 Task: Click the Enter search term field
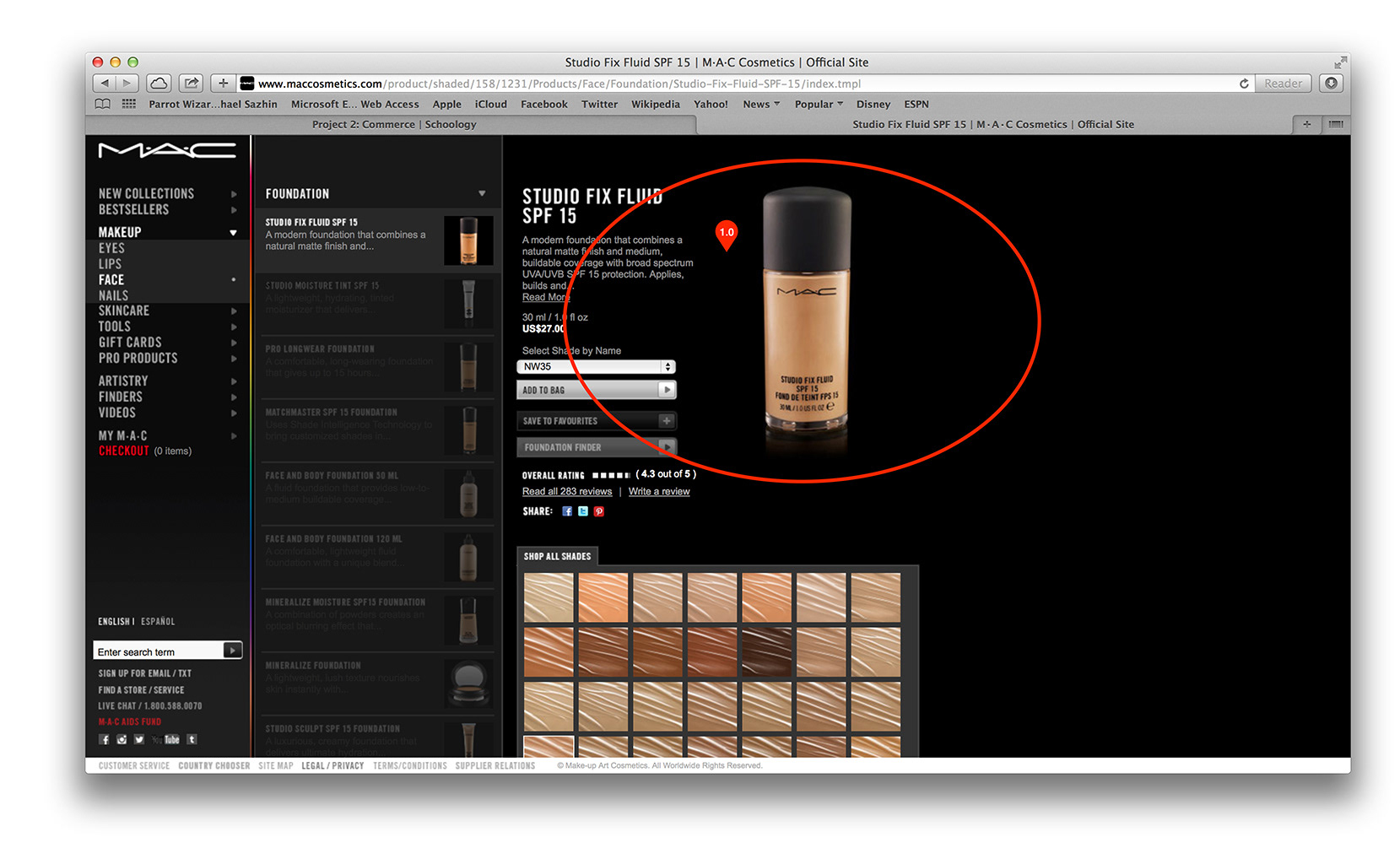click(158, 651)
